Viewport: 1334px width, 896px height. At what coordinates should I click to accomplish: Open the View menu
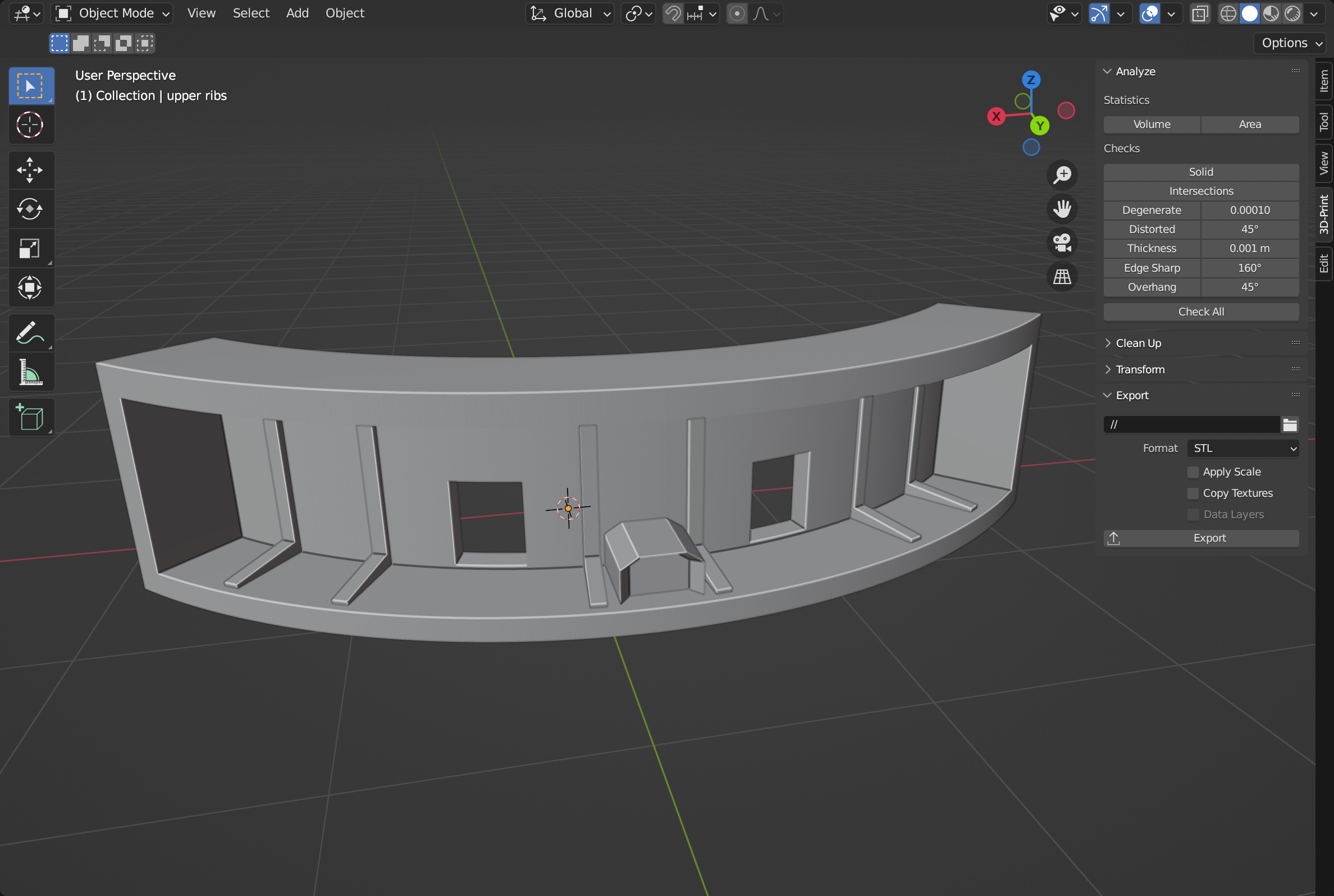(x=201, y=13)
